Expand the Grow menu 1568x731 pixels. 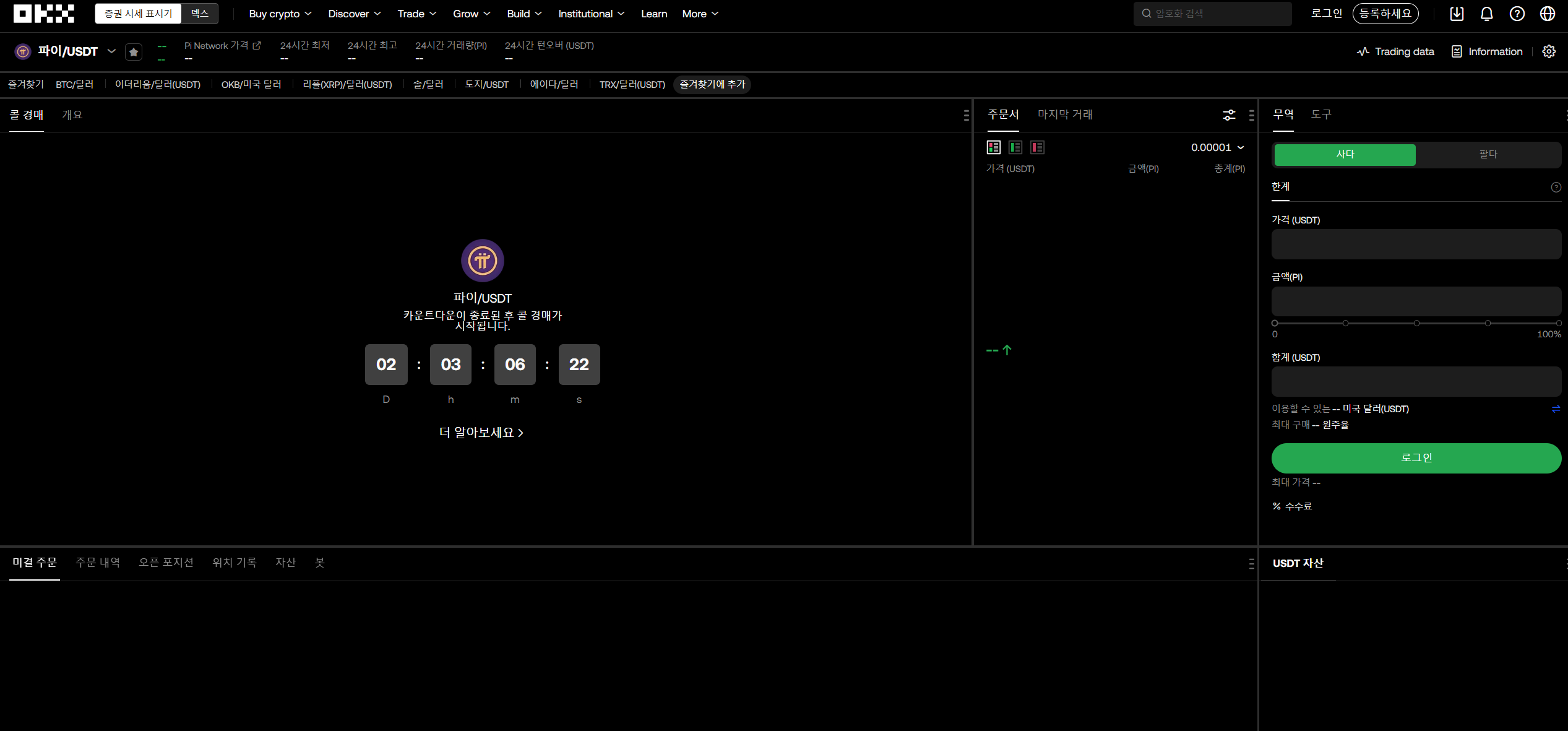coord(472,14)
